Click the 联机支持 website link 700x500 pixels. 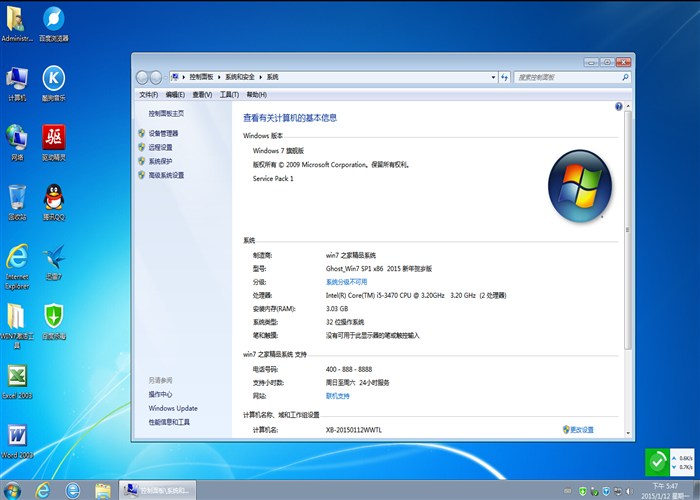coord(338,396)
